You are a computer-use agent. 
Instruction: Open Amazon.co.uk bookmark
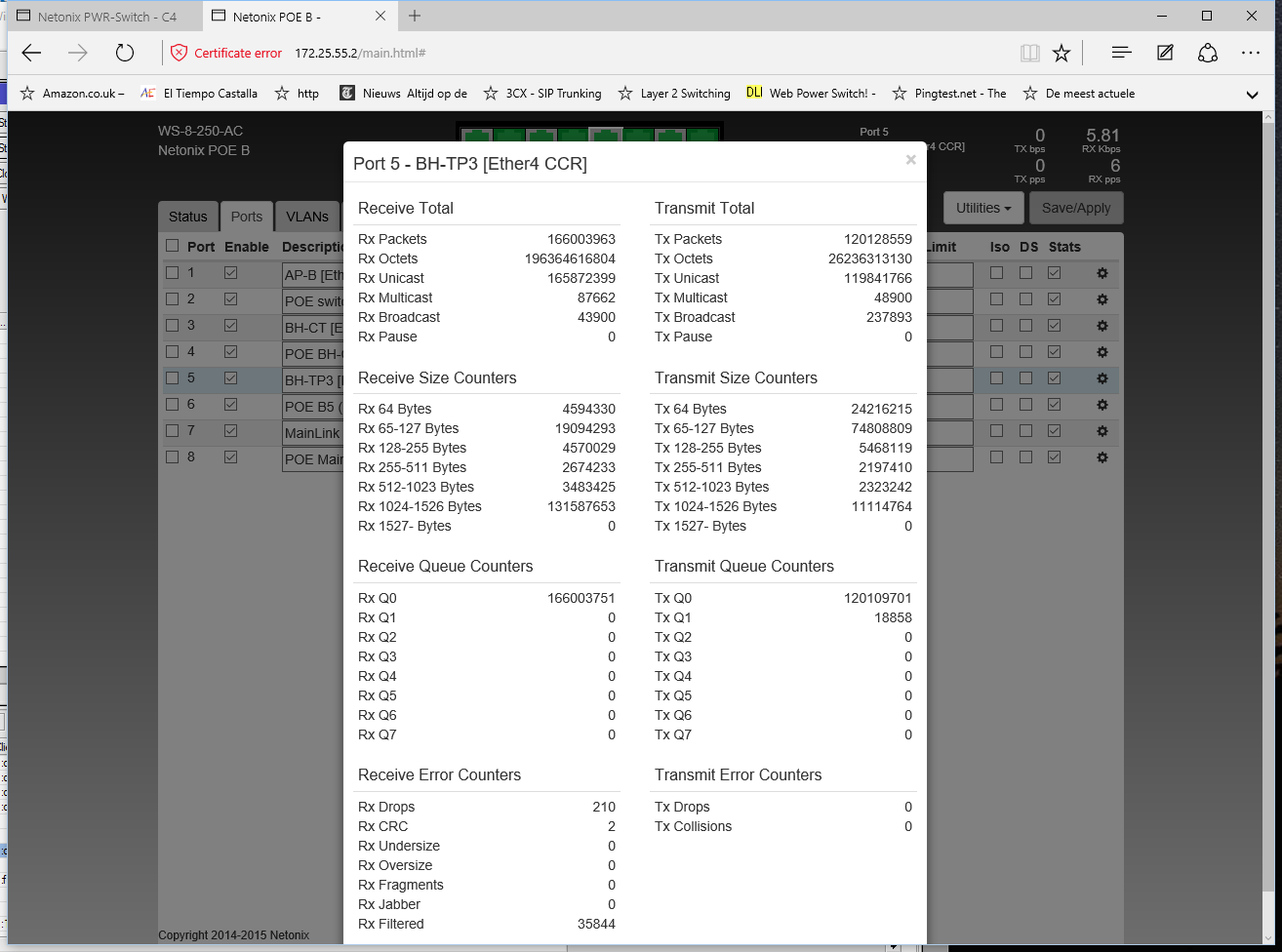tap(72, 94)
